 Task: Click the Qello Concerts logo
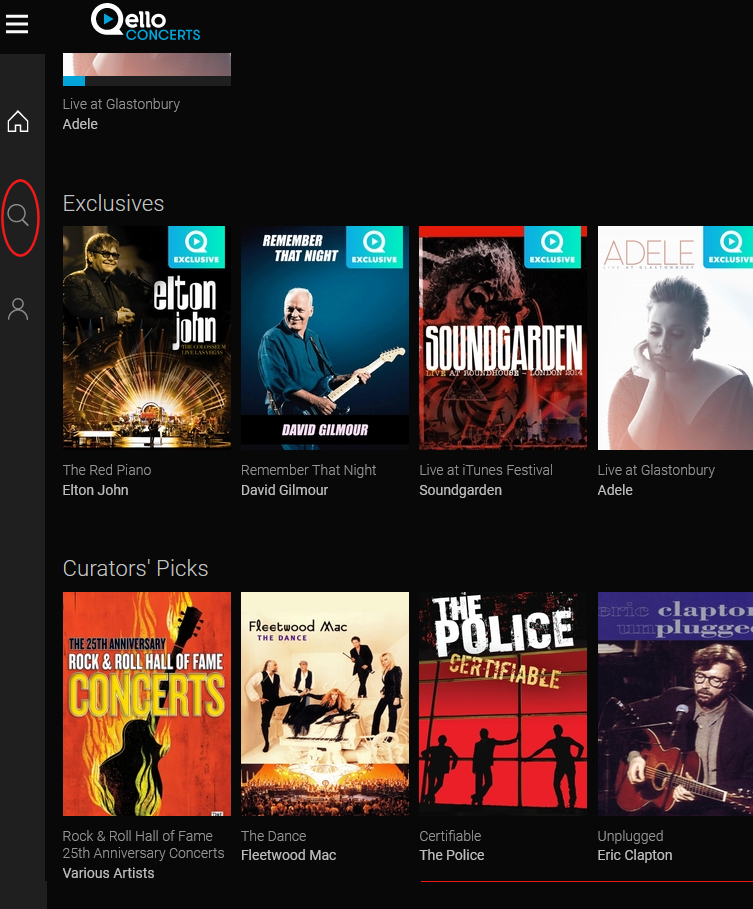(145, 23)
